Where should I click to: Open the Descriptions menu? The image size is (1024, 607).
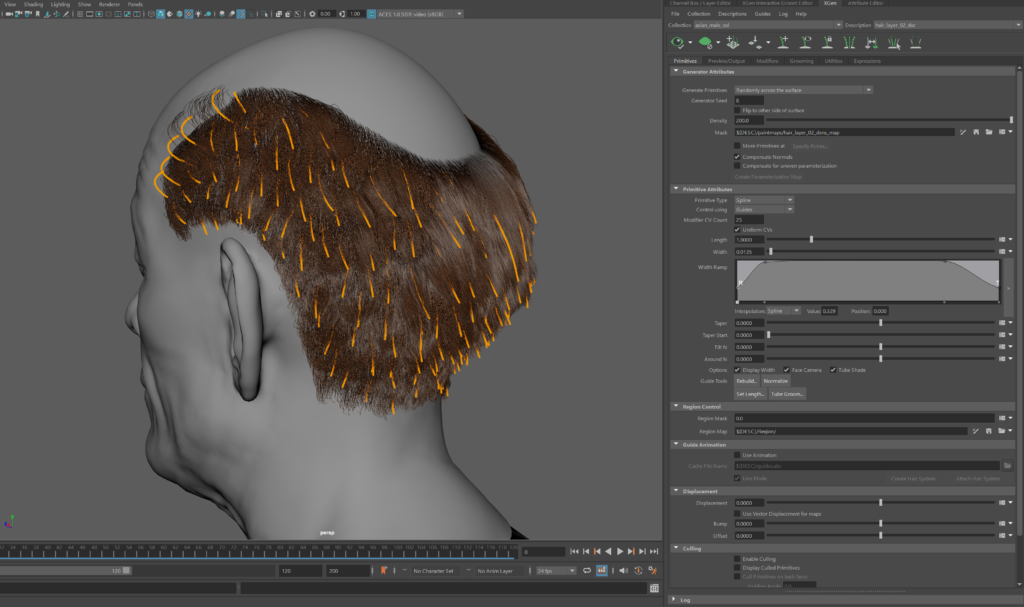tap(732, 14)
